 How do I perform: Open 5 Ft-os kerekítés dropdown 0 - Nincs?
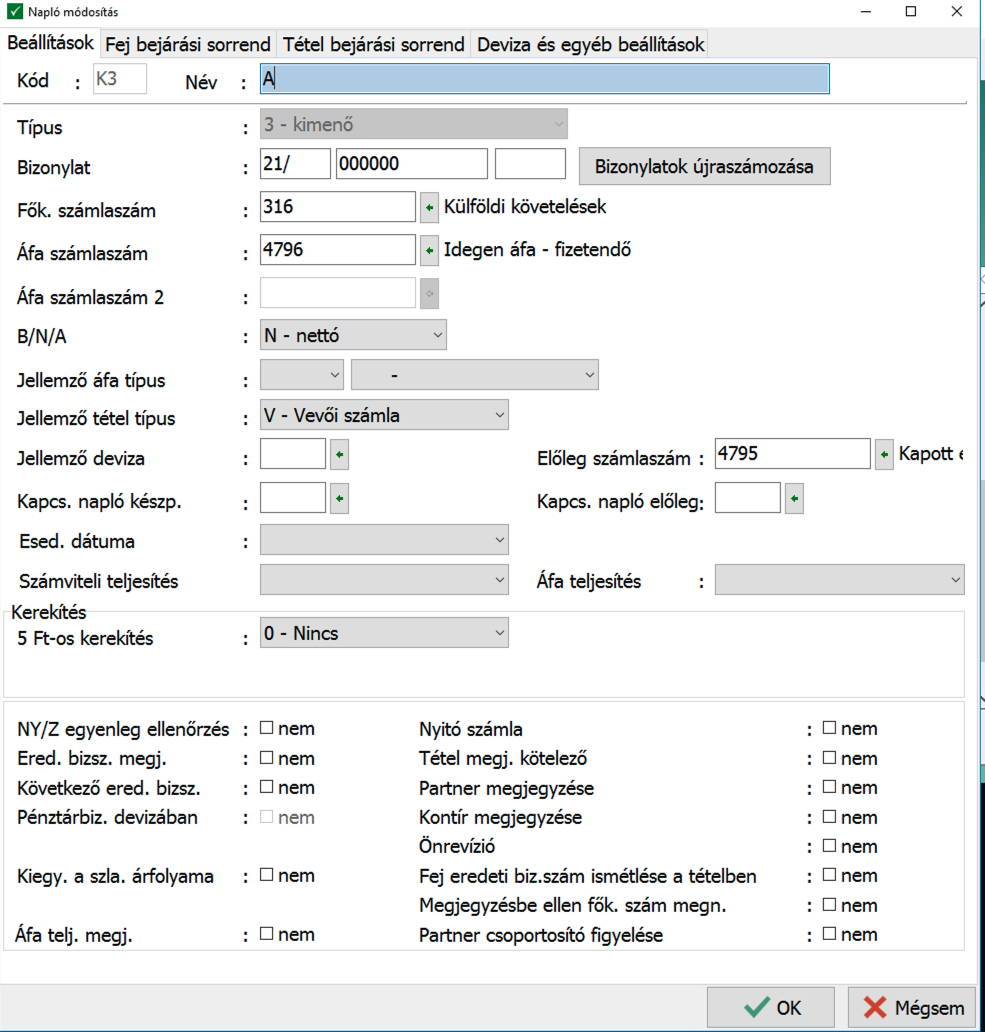(x=384, y=632)
